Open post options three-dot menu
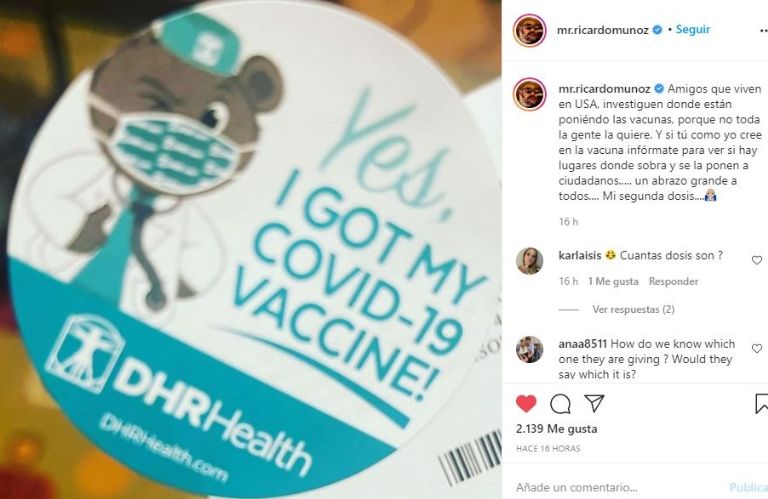Screen dimensions: 768x499 tap(763, 30)
